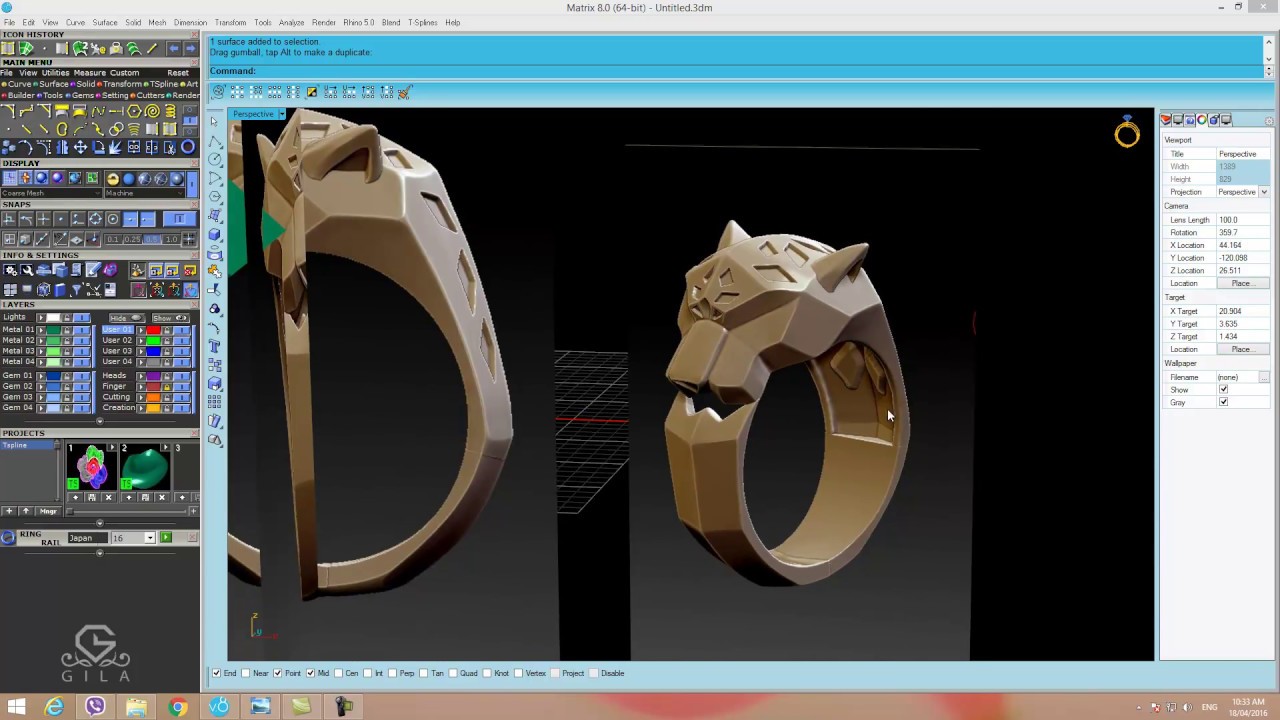Open the ring size 16 dropdown
1280x720 pixels.
click(150, 538)
